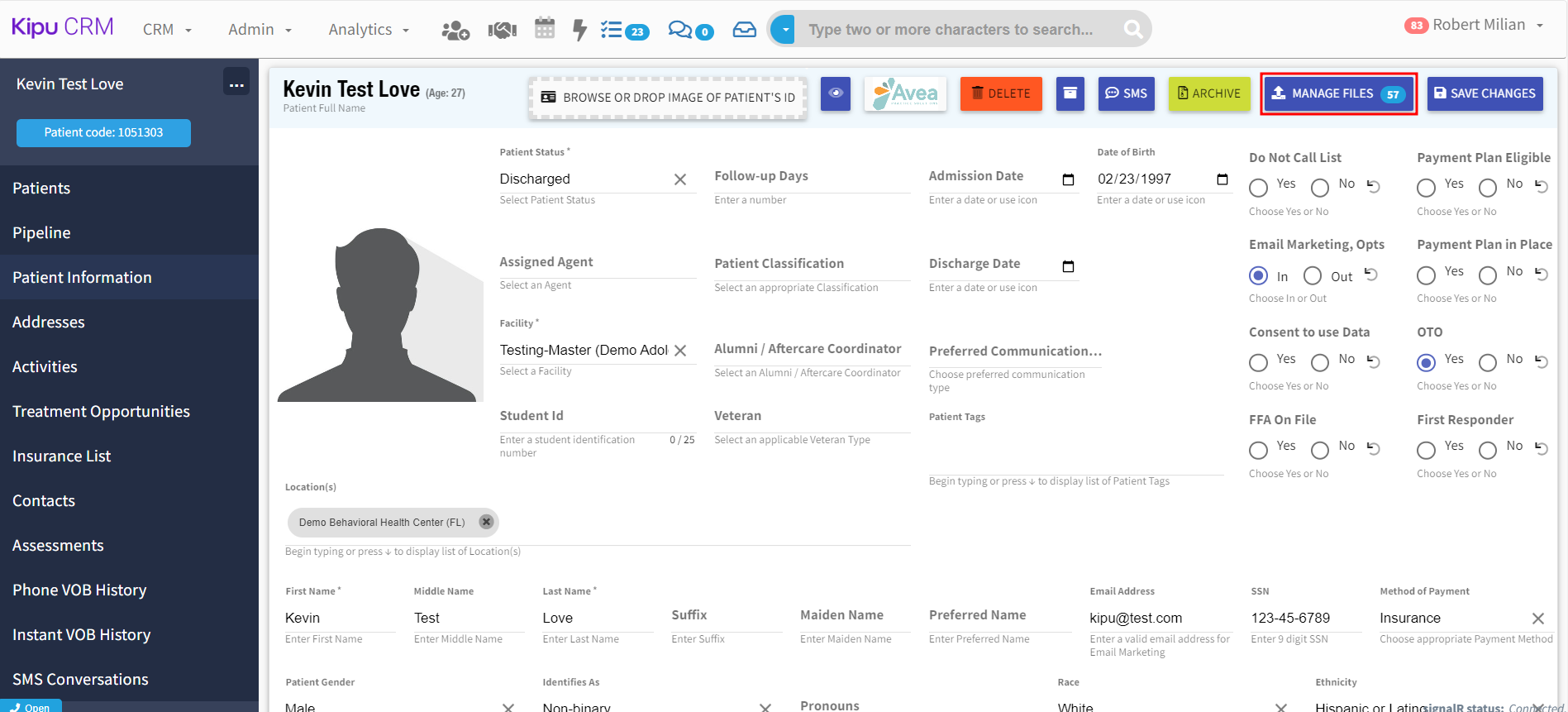Screen dimensions: 1568x712
Task: Click the add patient group icon
Action: click(455, 31)
